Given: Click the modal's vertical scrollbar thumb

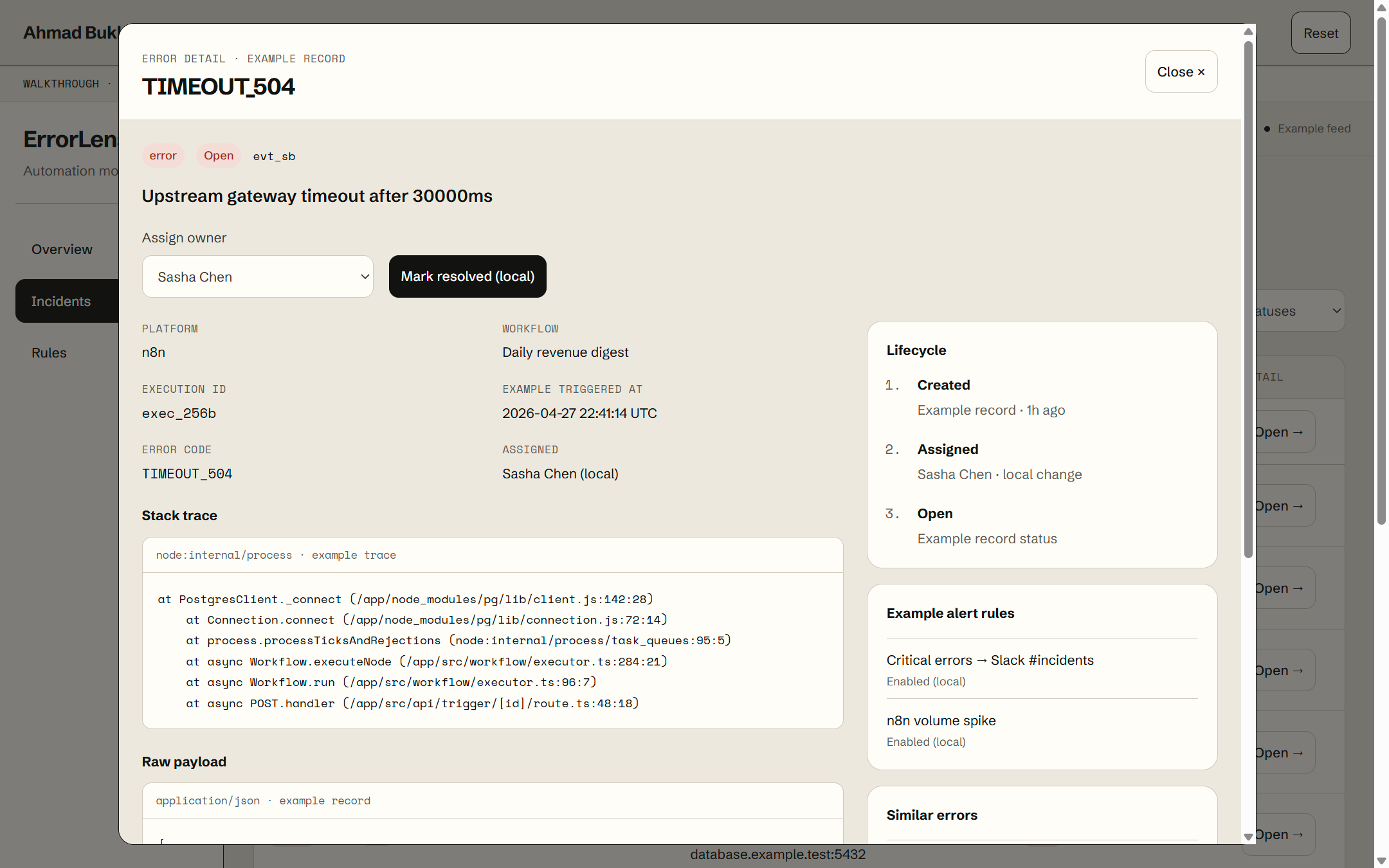Looking at the screenshot, I should (1248, 299).
